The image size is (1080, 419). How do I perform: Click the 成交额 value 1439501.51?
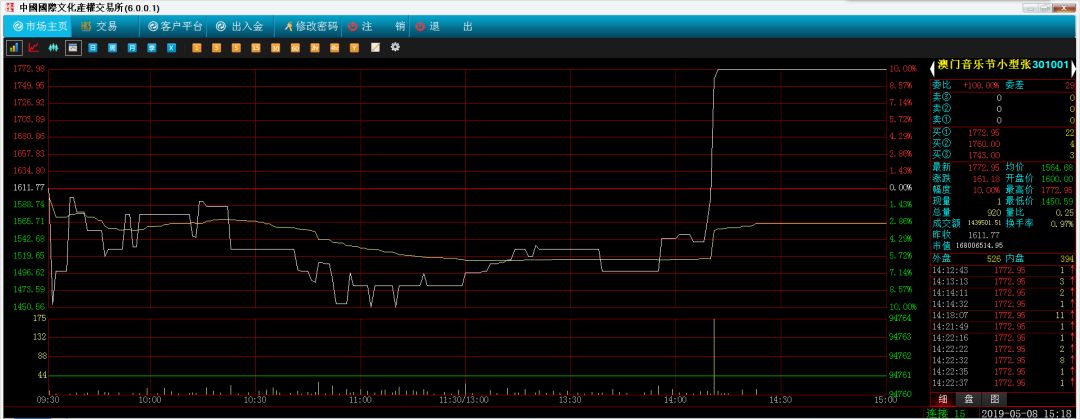click(984, 223)
